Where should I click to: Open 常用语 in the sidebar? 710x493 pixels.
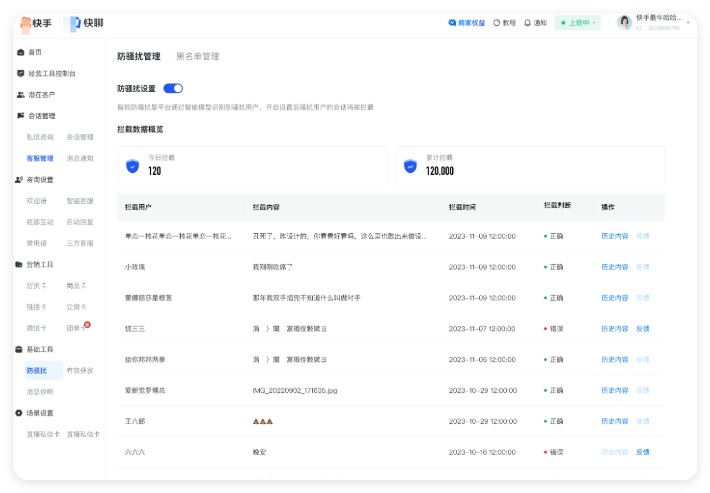[x=37, y=244]
